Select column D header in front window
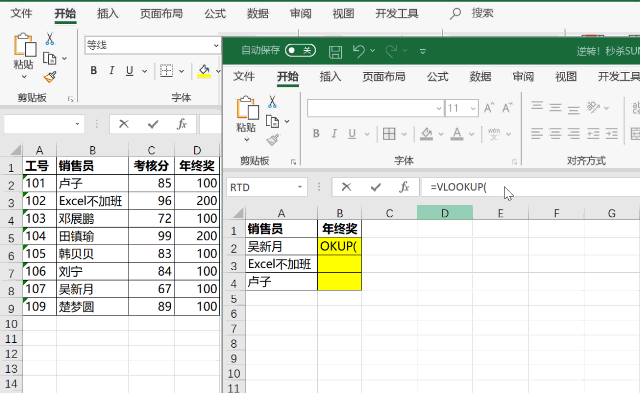640x393 pixels. click(445, 213)
